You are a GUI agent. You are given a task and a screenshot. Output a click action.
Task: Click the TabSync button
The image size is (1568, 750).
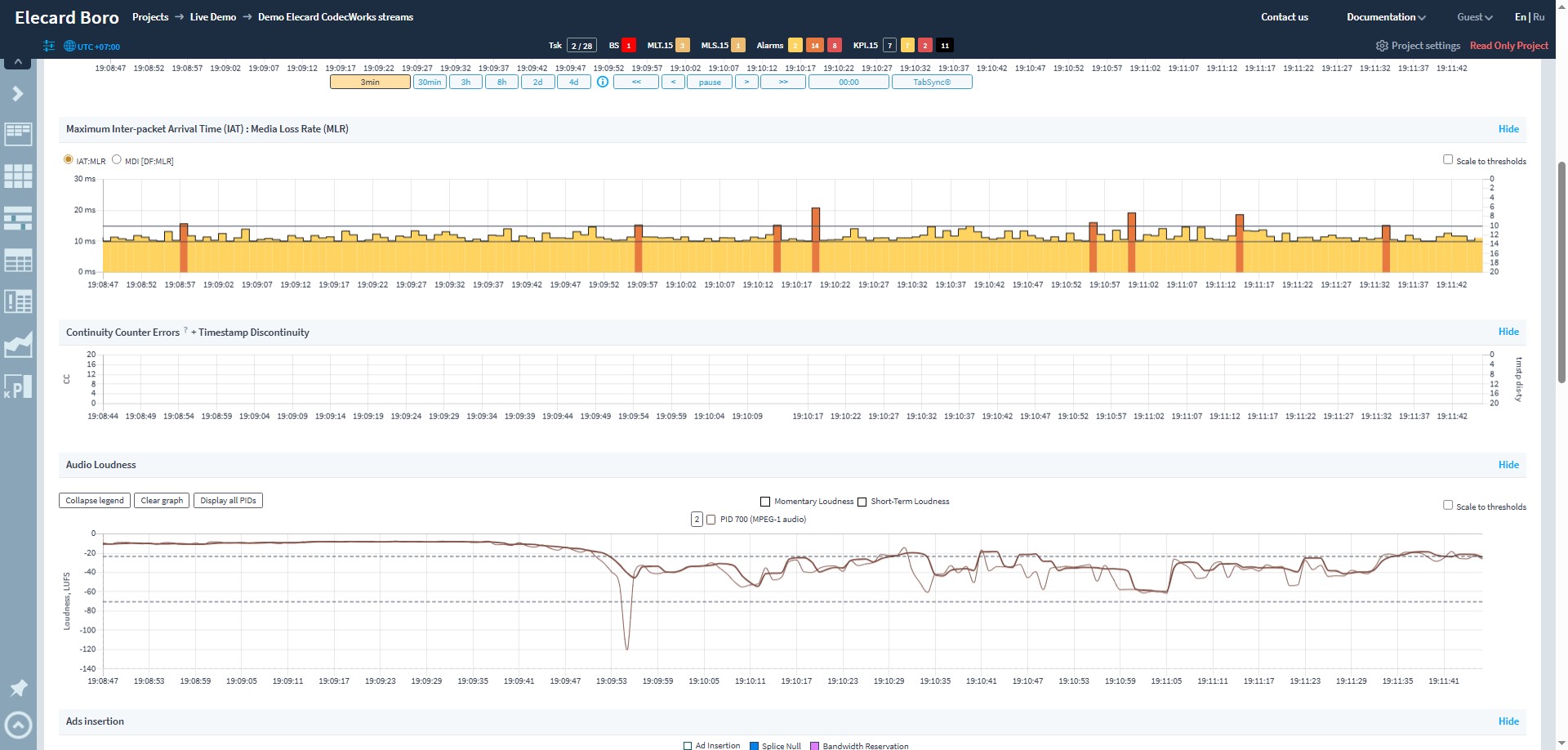(x=932, y=82)
